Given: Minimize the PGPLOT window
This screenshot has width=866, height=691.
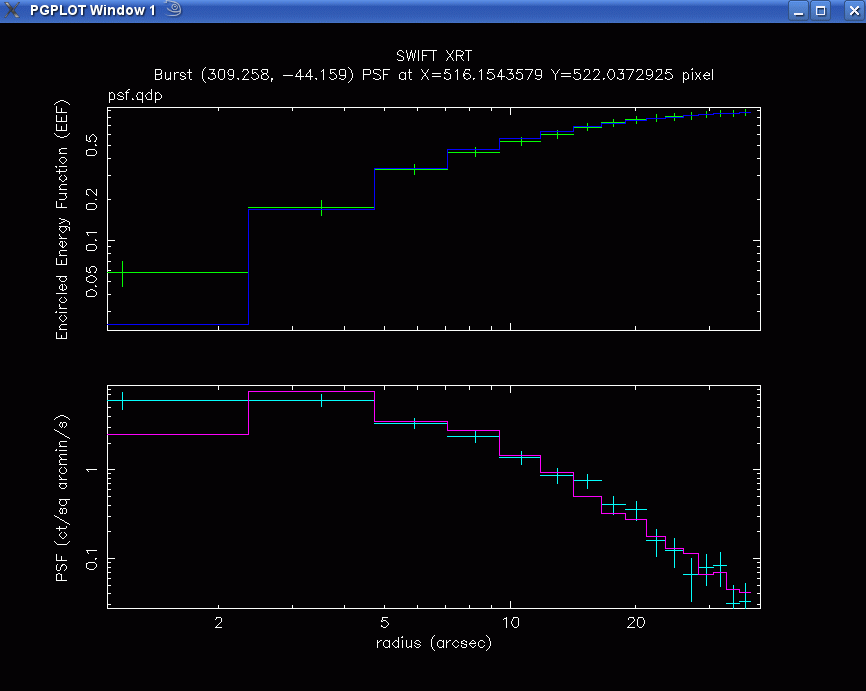Looking at the screenshot, I should [798, 11].
